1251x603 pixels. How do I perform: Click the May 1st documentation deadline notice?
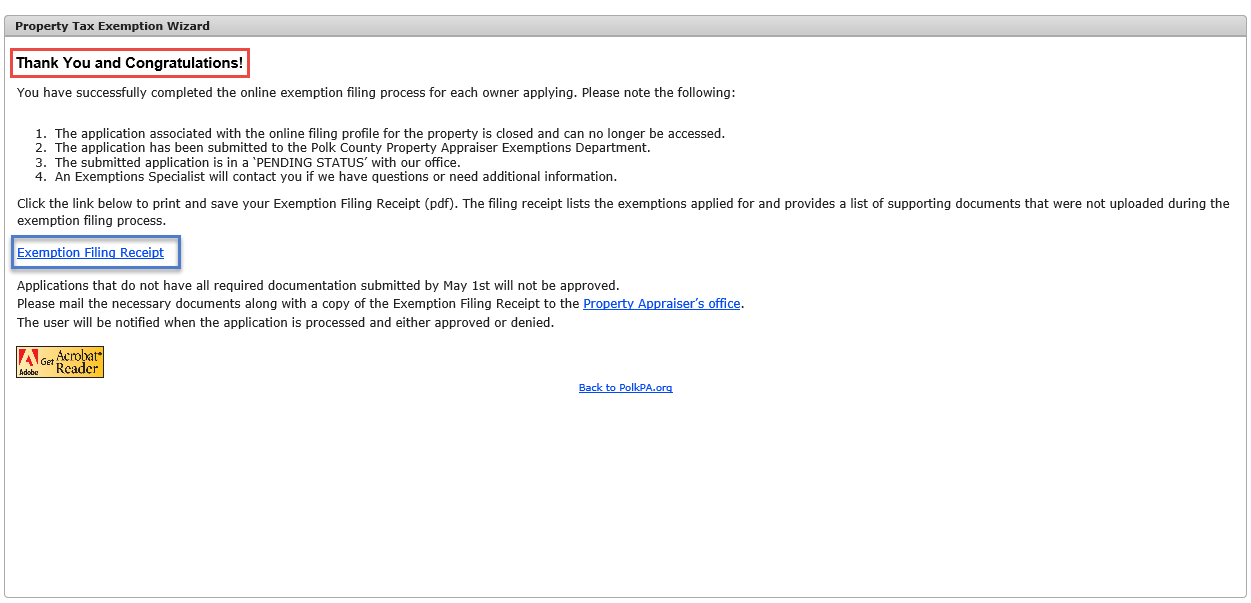tap(318, 286)
